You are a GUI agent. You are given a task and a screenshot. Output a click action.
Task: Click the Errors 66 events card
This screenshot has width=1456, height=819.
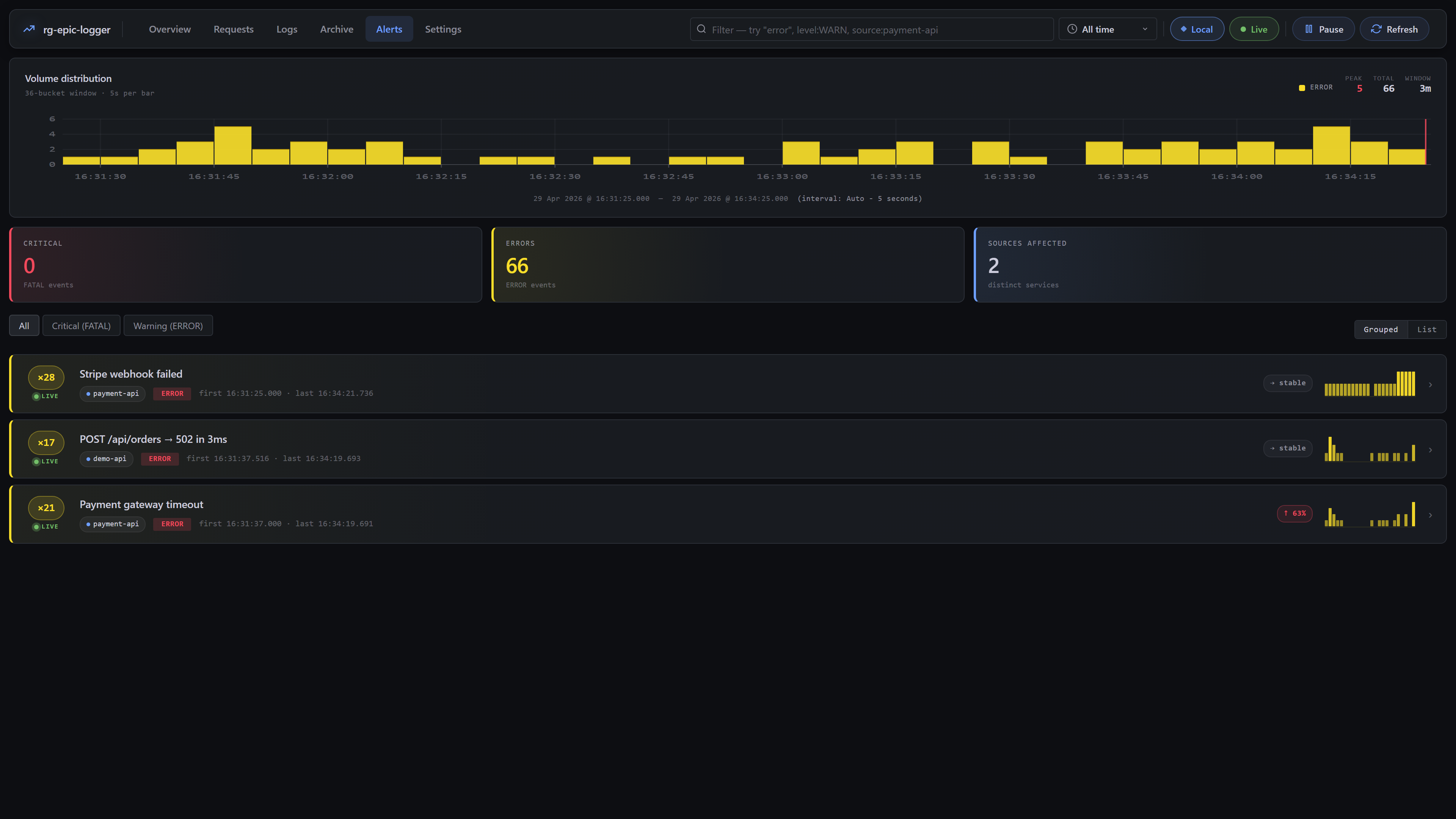coord(728,265)
